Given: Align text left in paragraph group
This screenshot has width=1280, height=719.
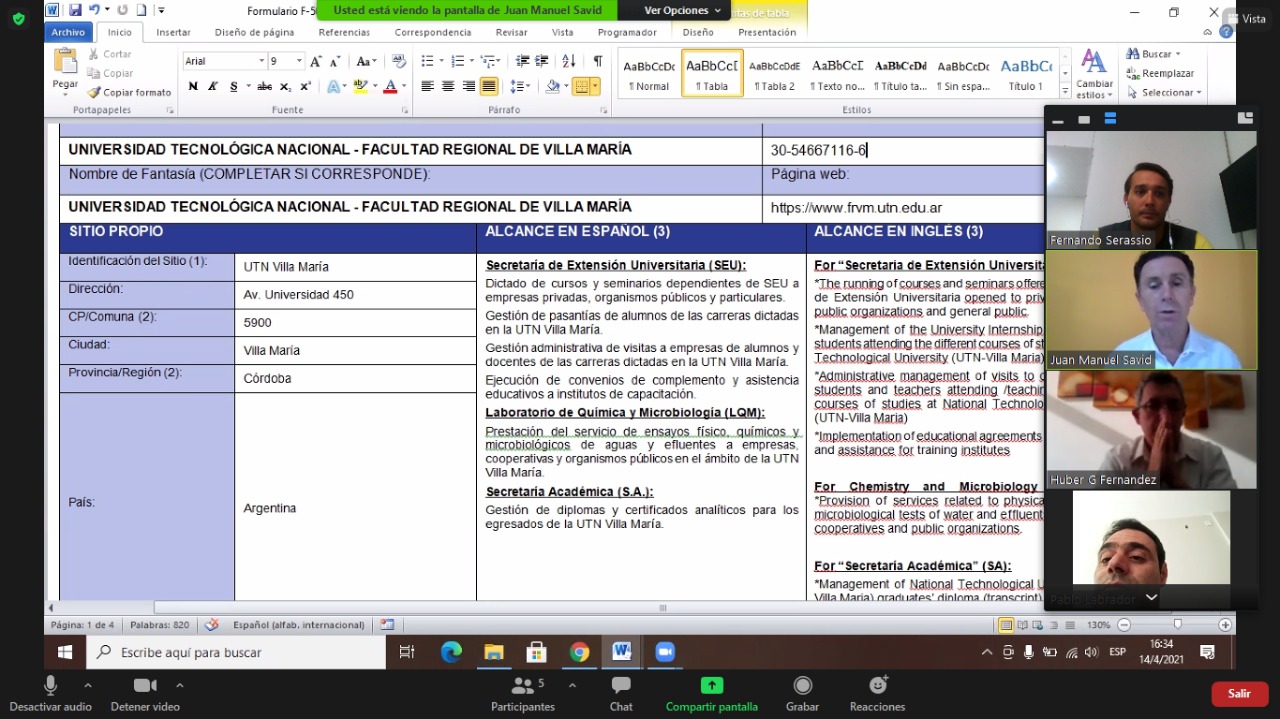Looking at the screenshot, I should point(428,86).
